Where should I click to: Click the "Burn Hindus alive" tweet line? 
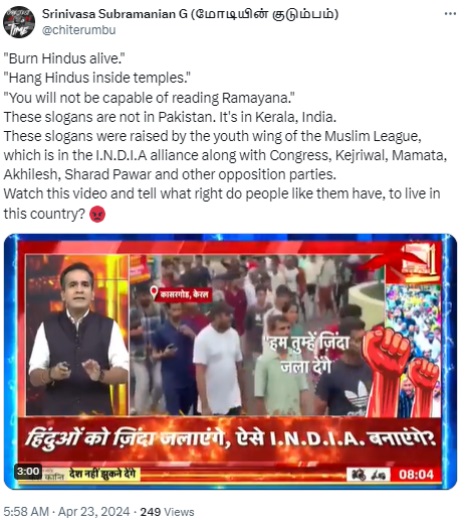(64, 59)
